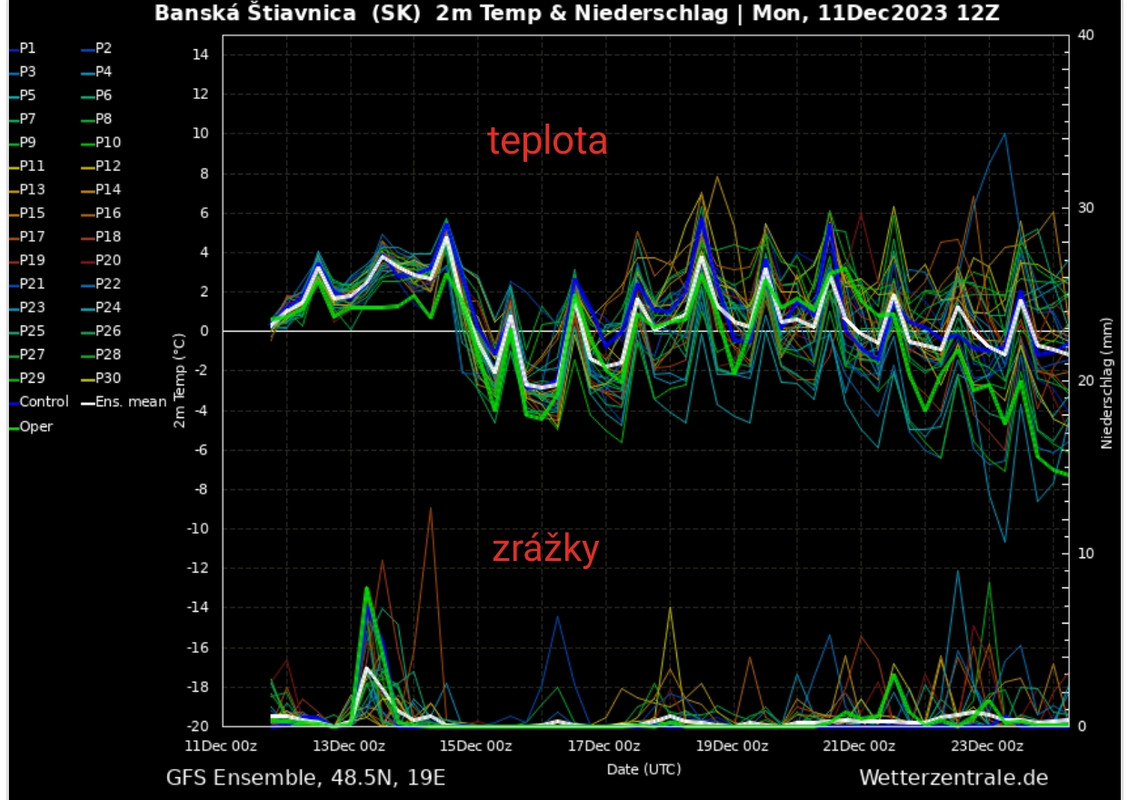1127x800 pixels.
Task: Click the 40 precipitation axis value
Action: 1086,35
